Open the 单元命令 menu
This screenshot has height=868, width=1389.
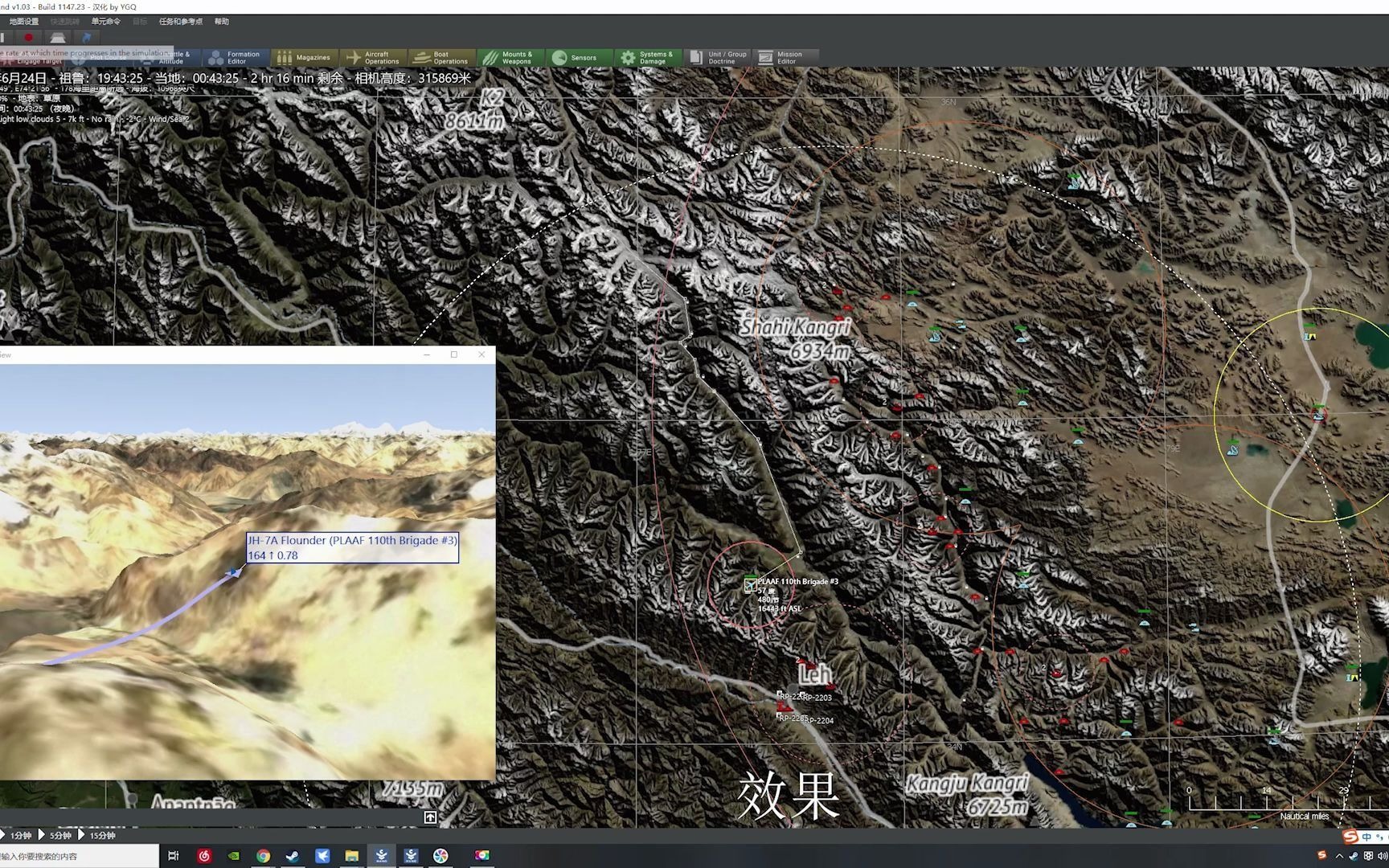coord(106,22)
